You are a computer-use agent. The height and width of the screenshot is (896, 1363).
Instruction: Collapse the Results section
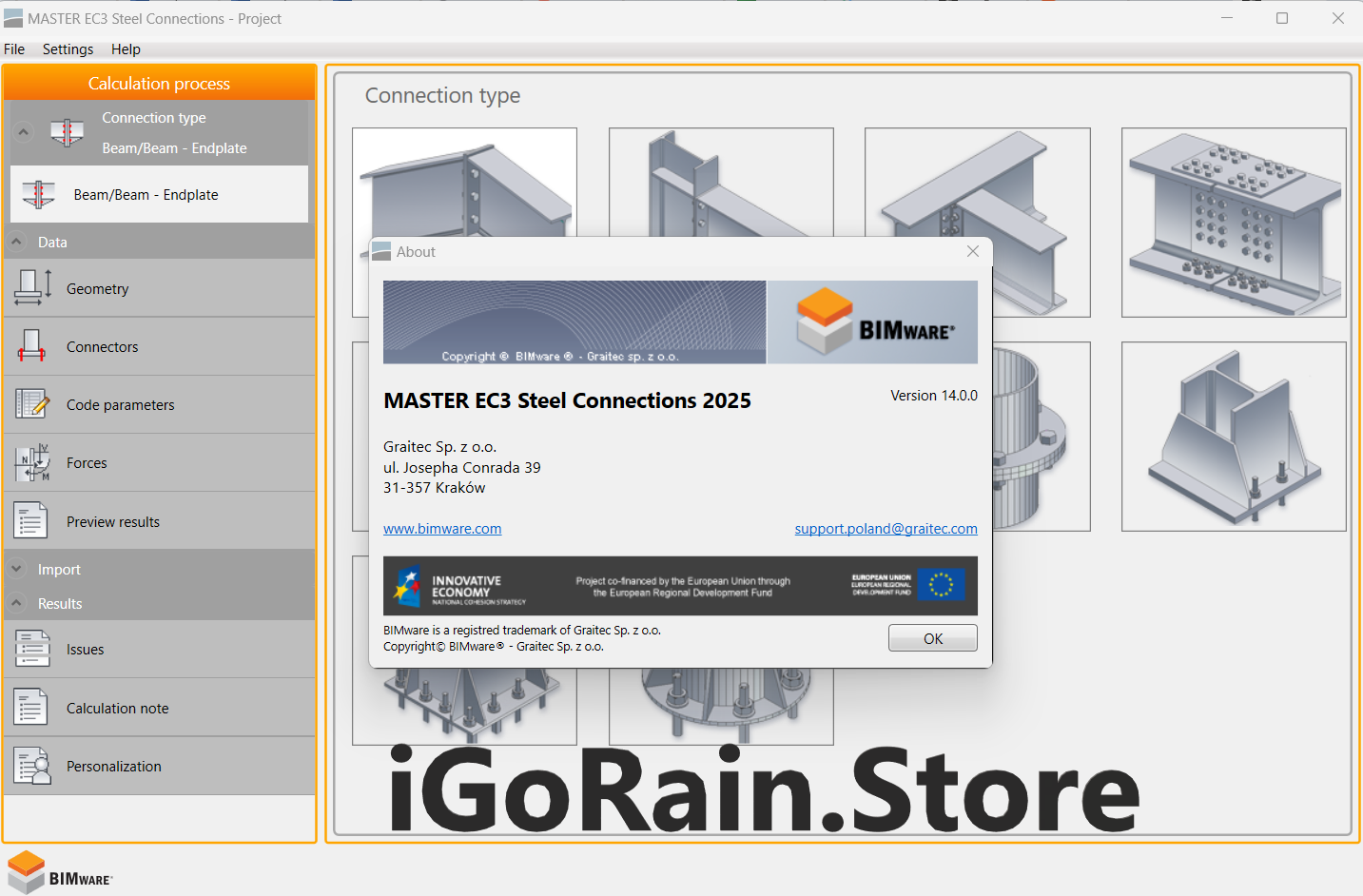[17, 603]
